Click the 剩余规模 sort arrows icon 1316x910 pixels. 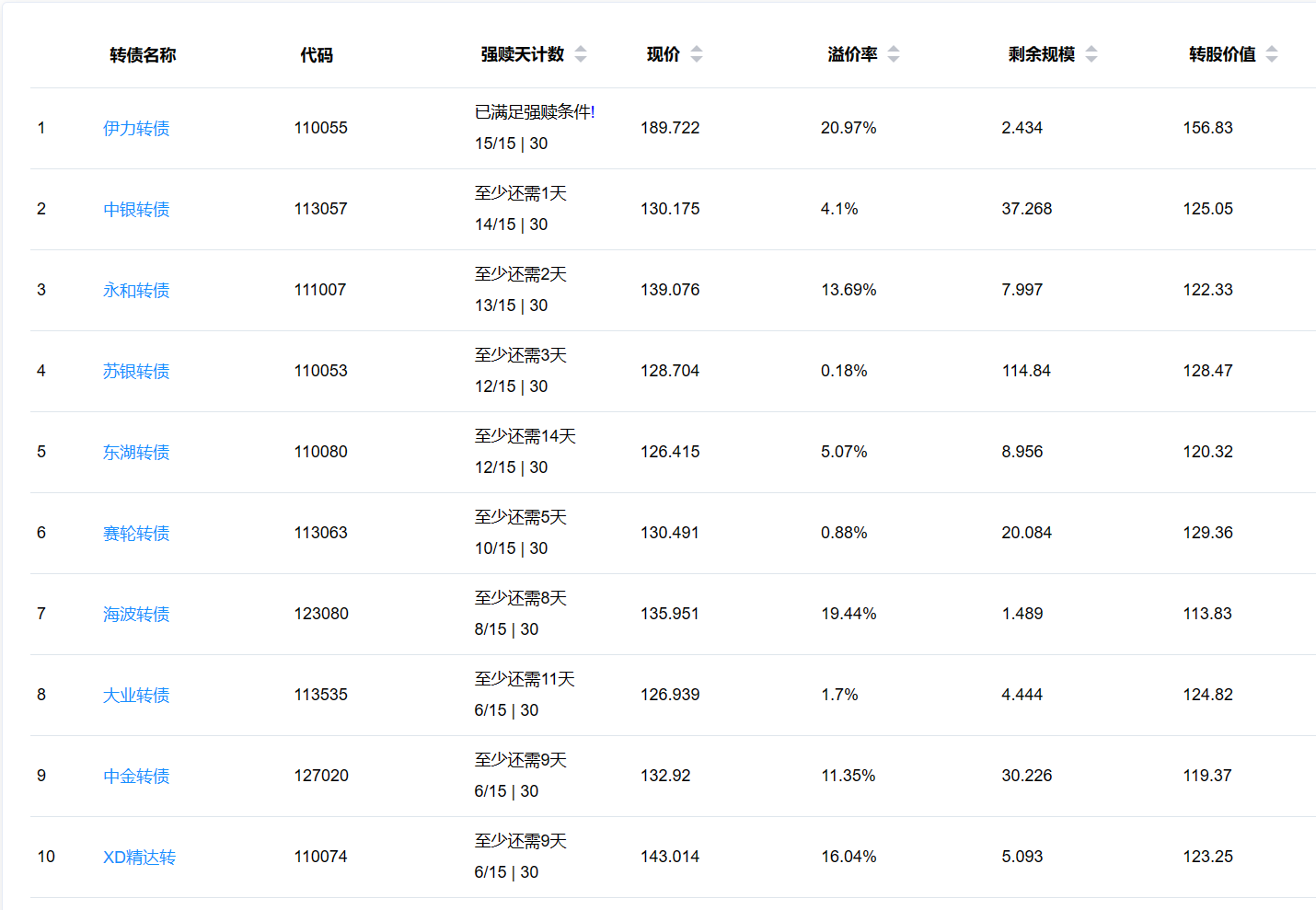[x=1091, y=54]
